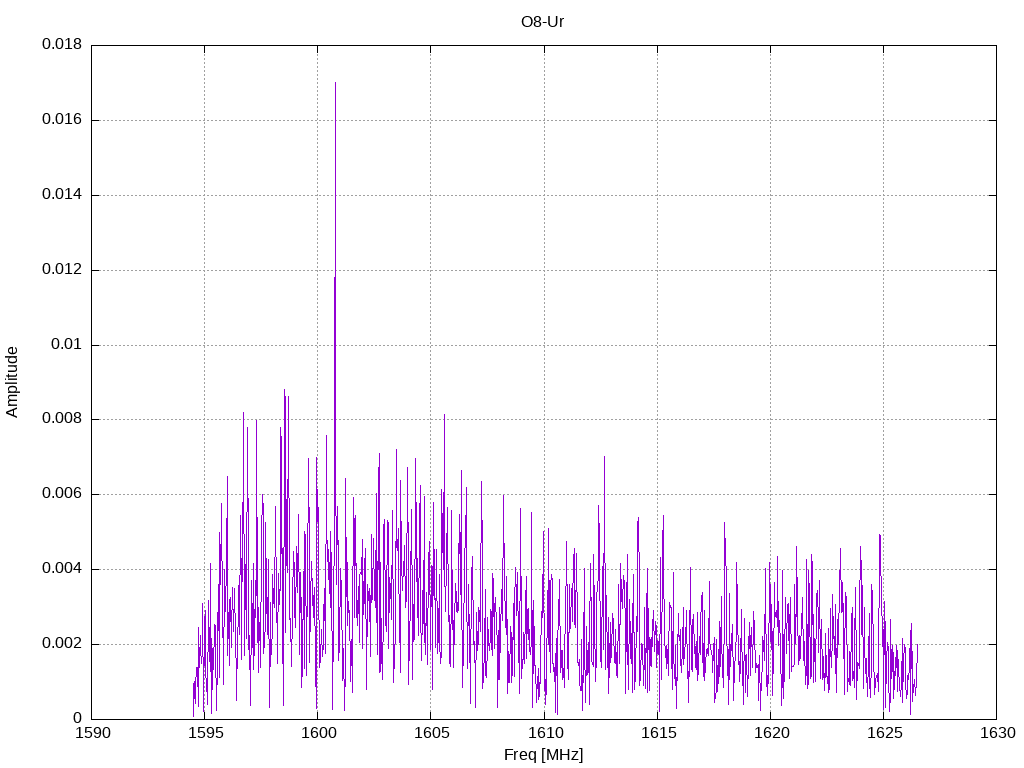This screenshot has height=768, width=1024.
Task: Click the tallest spectrum peak tip near 0.017
Action: (x=335, y=83)
